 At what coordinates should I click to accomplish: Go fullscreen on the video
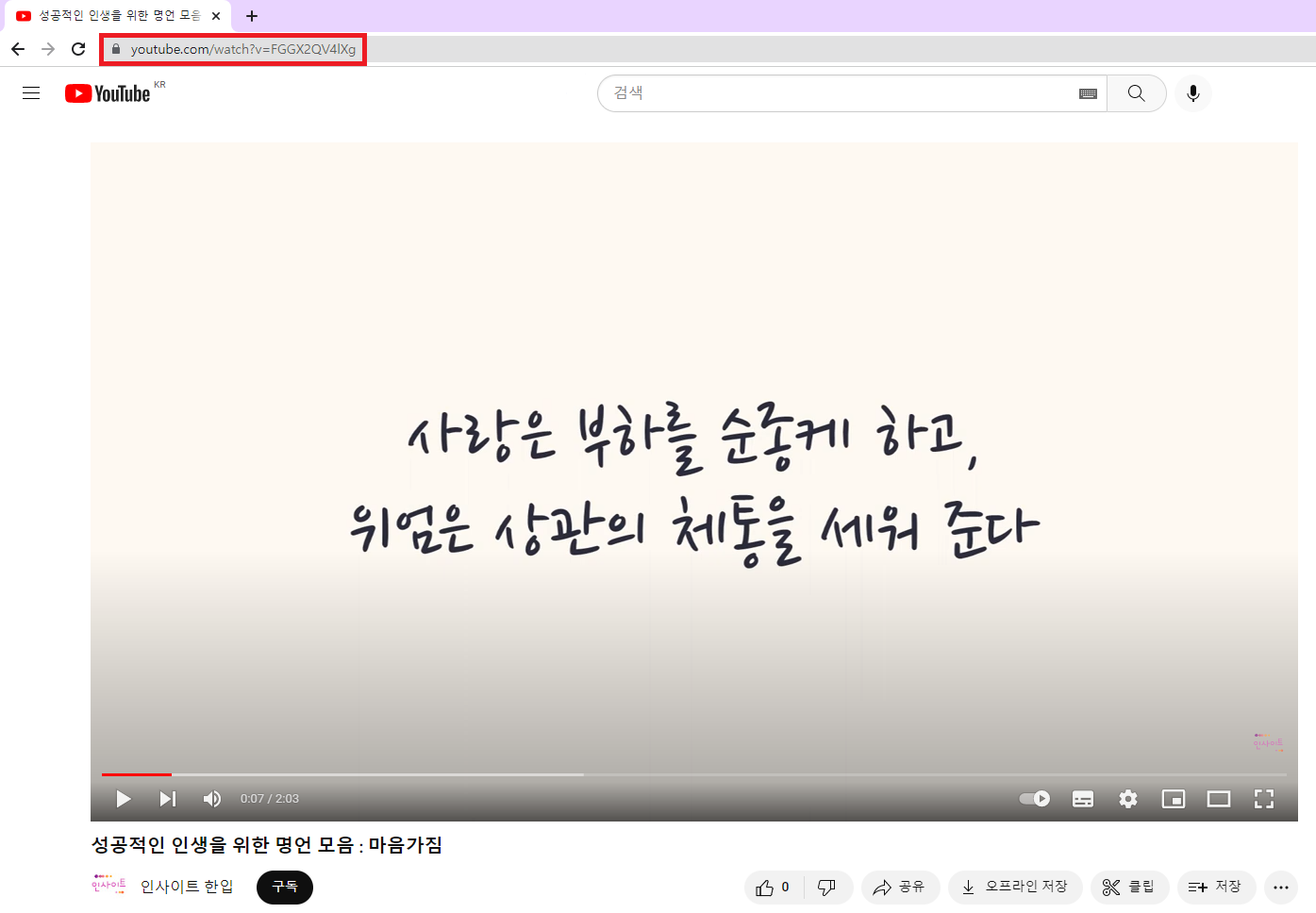(x=1264, y=798)
